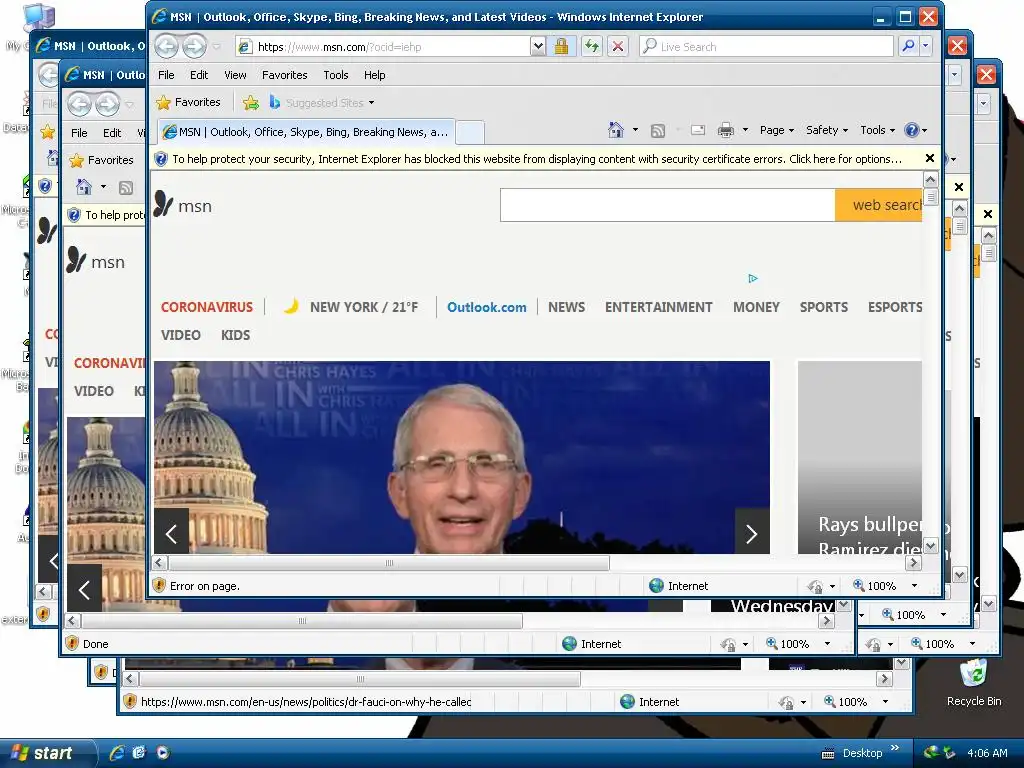Go back using front window's Back arrow
The width and height of the screenshot is (1024, 768).
click(x=167, y=46)
